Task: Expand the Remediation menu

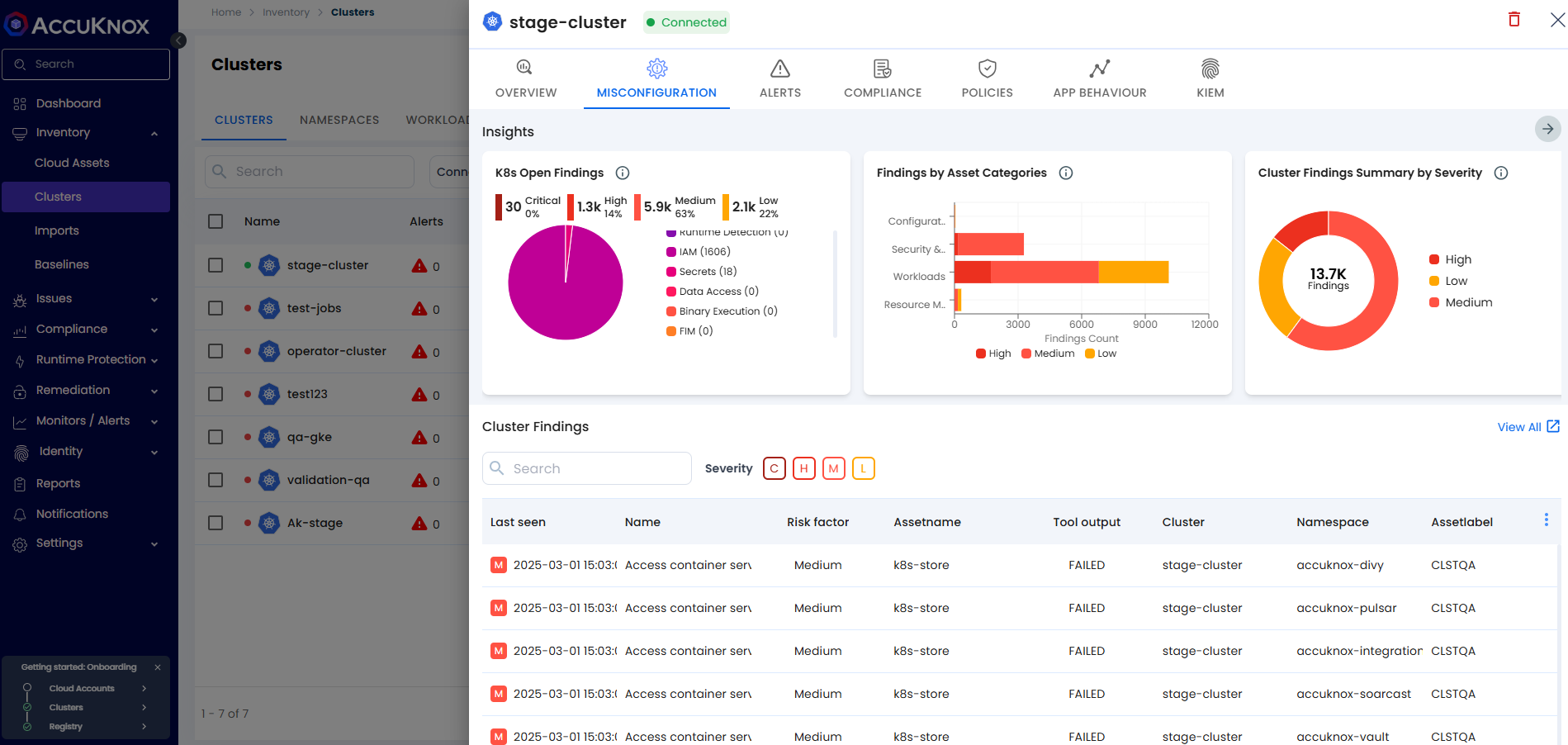Action: (86, 391)
